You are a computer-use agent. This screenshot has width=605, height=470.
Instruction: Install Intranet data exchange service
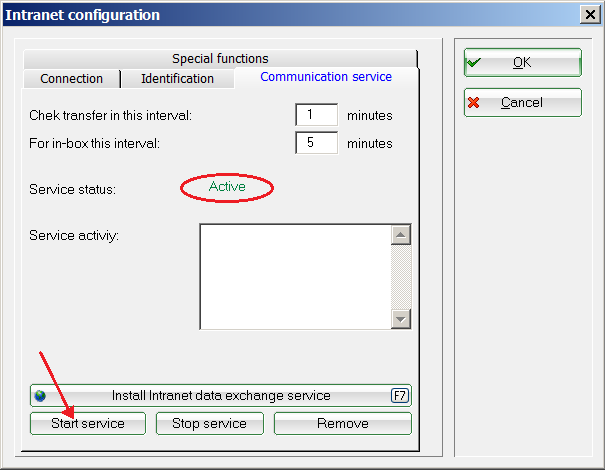221,396
